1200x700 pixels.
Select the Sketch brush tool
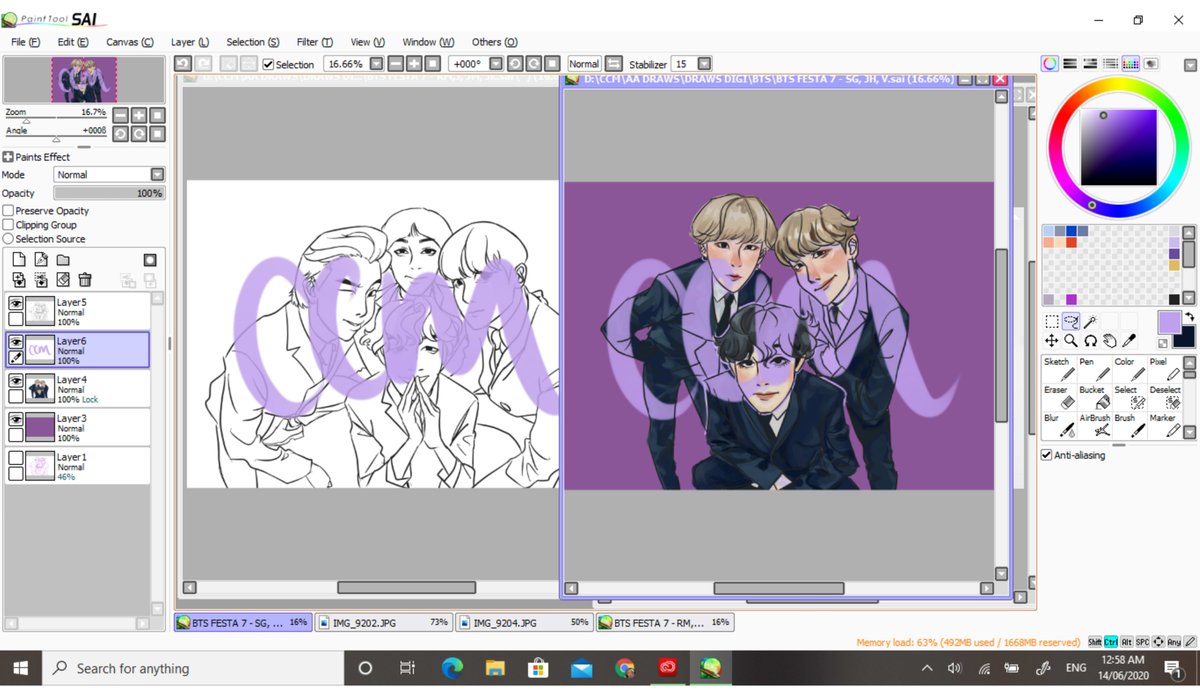(x=1057, y=369)
